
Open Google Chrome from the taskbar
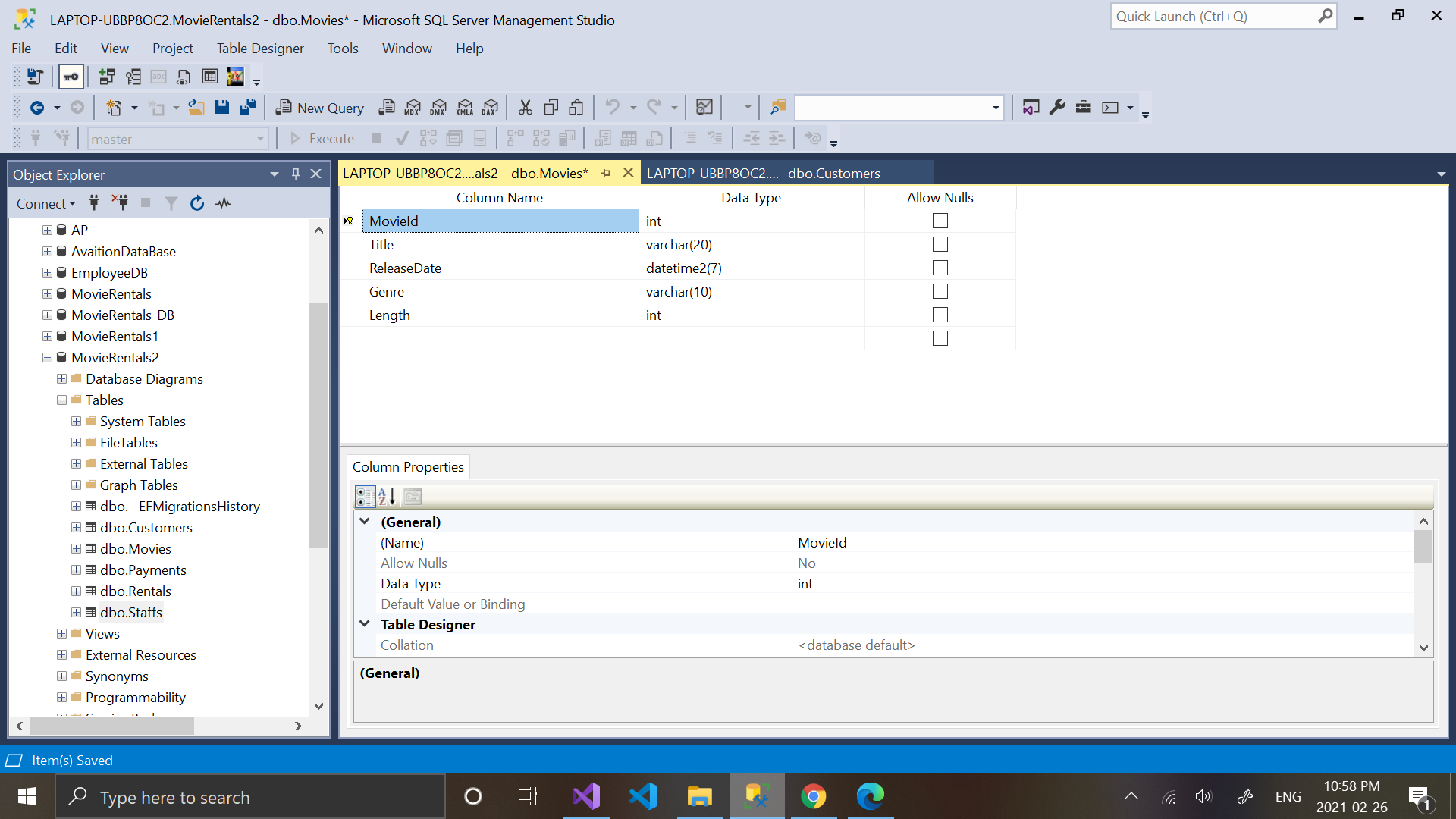pyautogui.click(x=813, y=796)
